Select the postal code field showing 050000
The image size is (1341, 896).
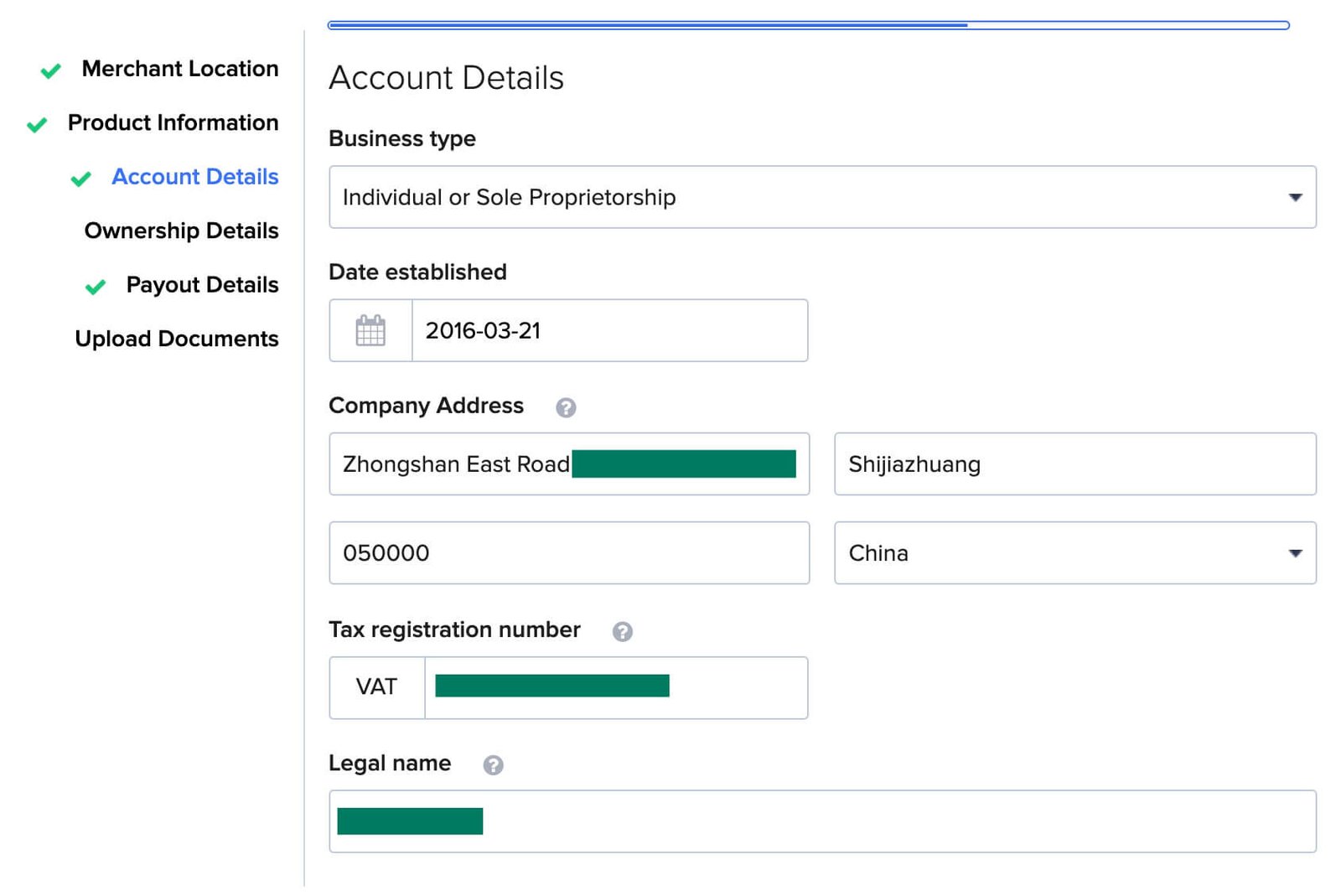(x=569, y=553)
